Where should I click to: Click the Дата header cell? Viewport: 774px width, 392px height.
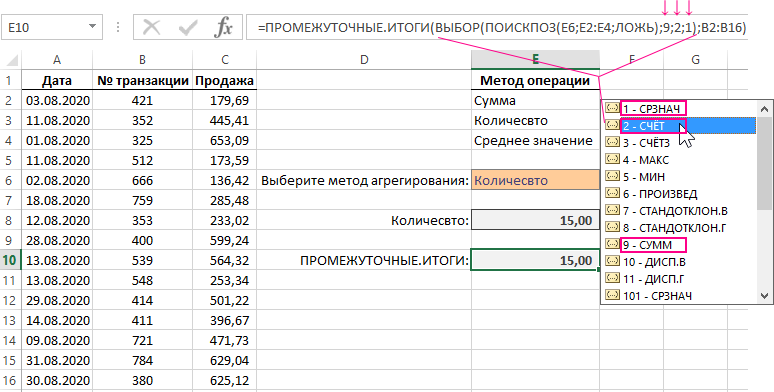57,80
